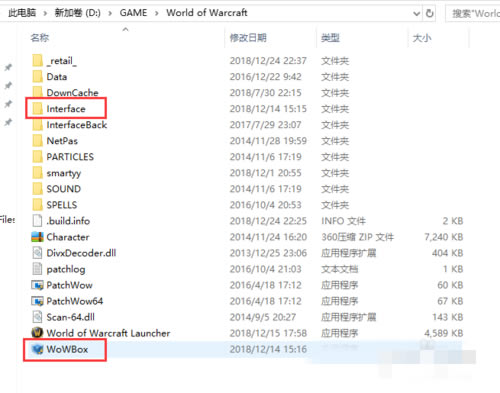Expand the chevron after 此电脑 breadcrumb
Viewport: 500px width, 393px height.
pos(45,13)
